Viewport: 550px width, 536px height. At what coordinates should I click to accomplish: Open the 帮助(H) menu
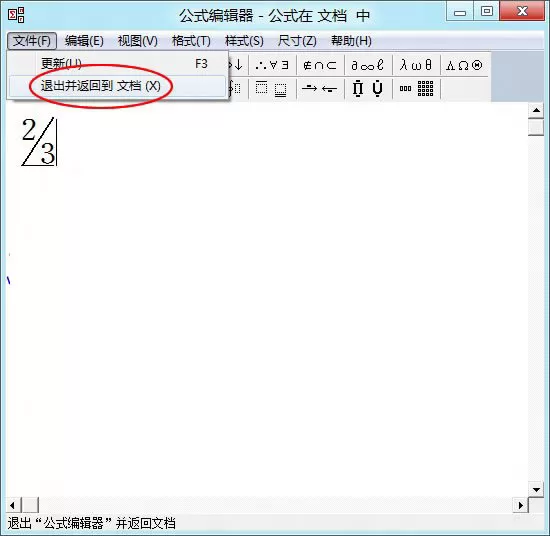click(351, 41)
